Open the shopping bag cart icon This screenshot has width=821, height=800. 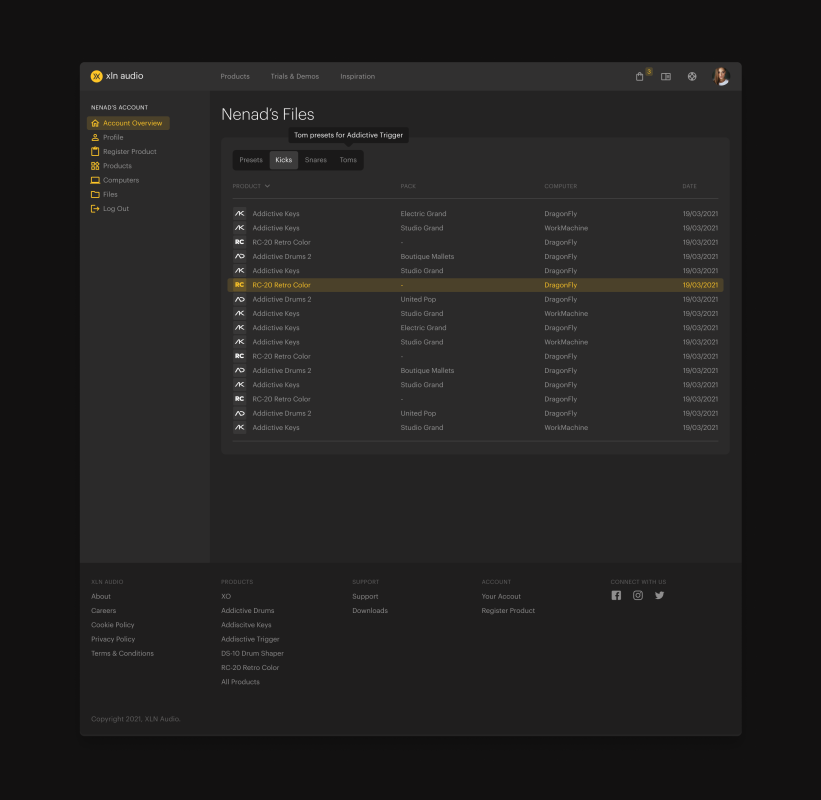[640, 77]
